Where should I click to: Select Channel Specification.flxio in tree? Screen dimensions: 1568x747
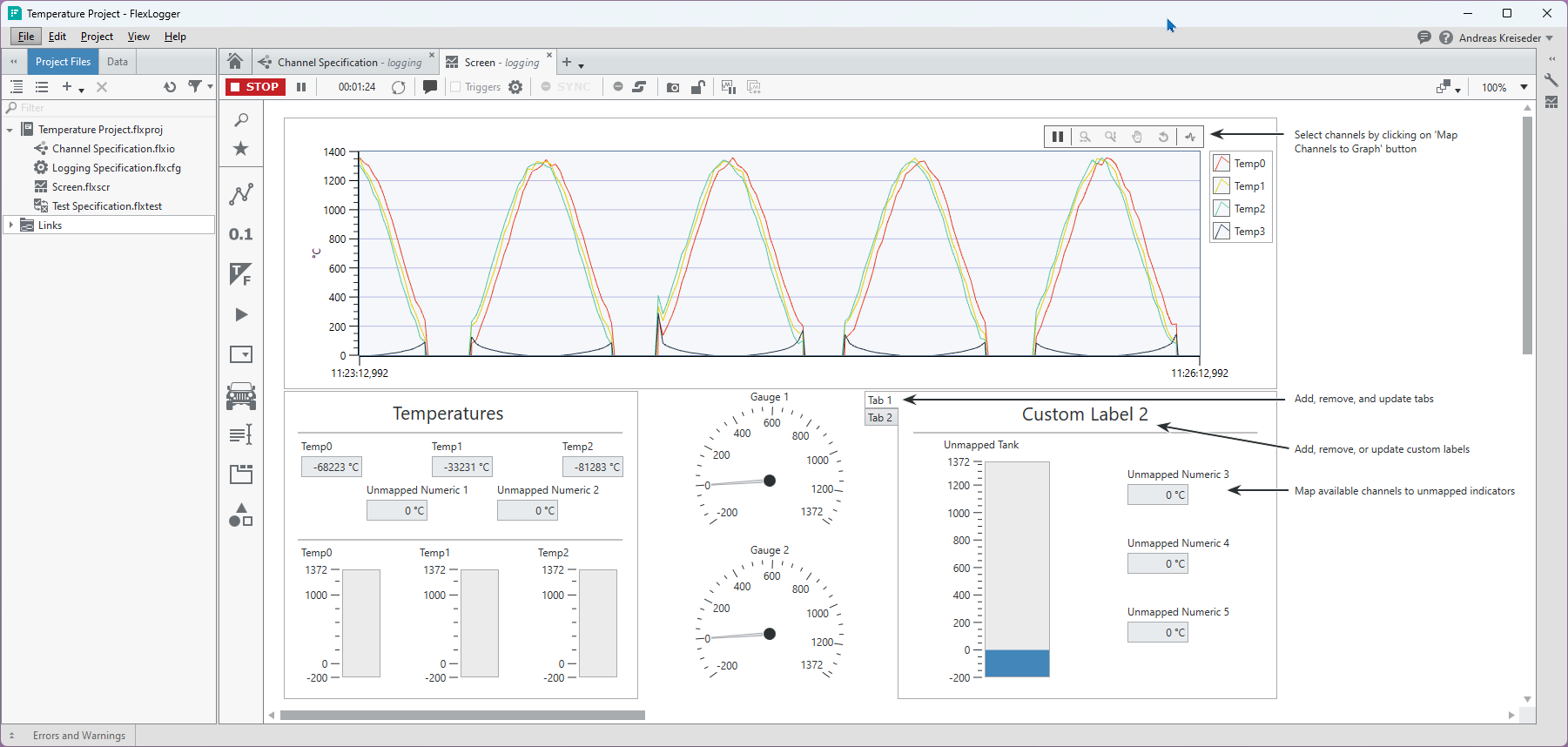click(x=113, y=149)
